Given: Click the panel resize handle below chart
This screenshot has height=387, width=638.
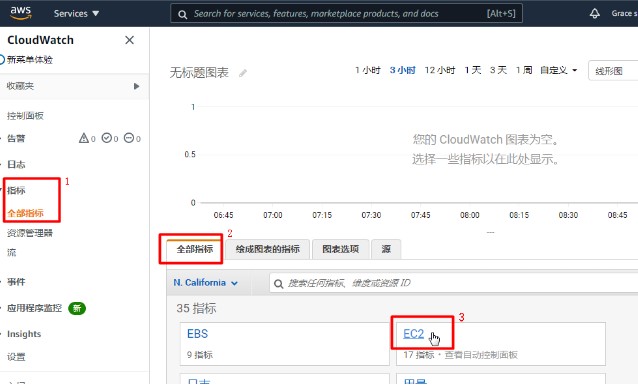Looking at the screenshot, I should point(490,232).
